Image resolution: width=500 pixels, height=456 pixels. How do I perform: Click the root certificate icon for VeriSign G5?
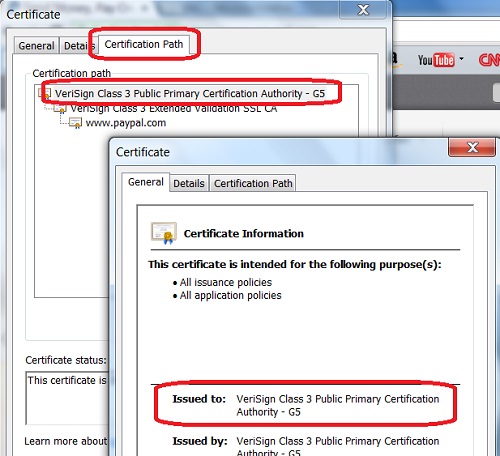click(45, 94)
